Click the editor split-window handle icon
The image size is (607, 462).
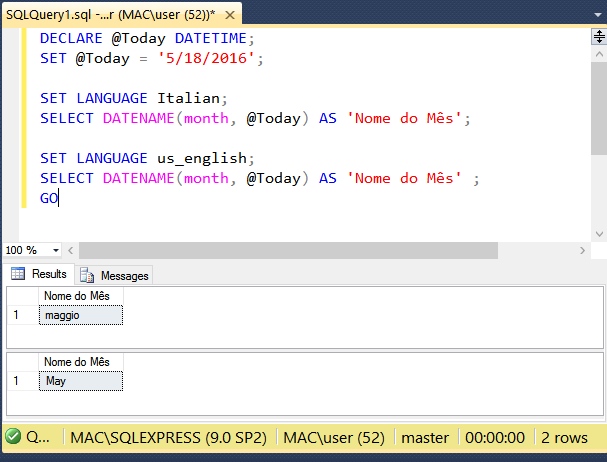click(599, 37)
